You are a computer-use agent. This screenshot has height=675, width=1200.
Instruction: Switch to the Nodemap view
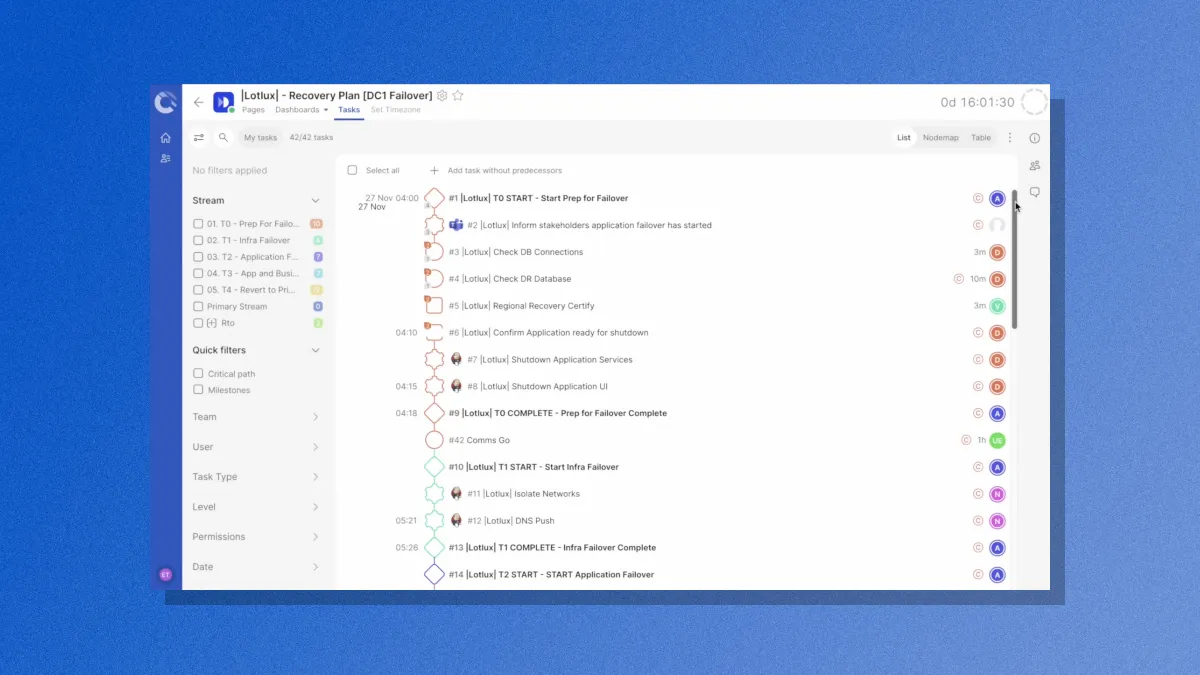[x=940, y=137]
